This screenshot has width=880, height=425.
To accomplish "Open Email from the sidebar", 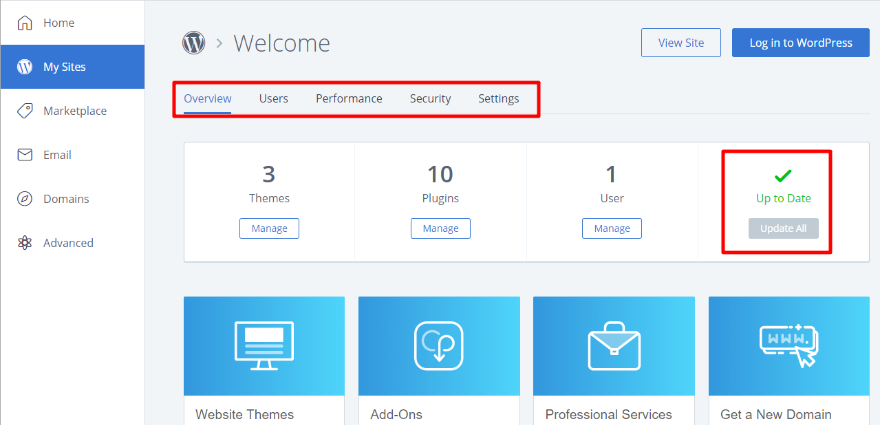I will 72,155.
